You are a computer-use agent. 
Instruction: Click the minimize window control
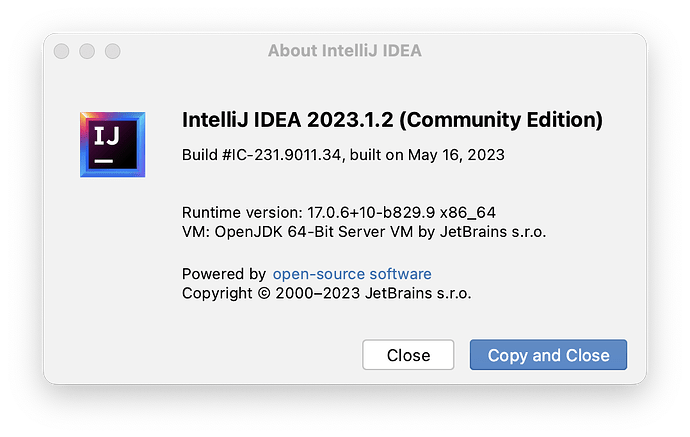(87, 51)
